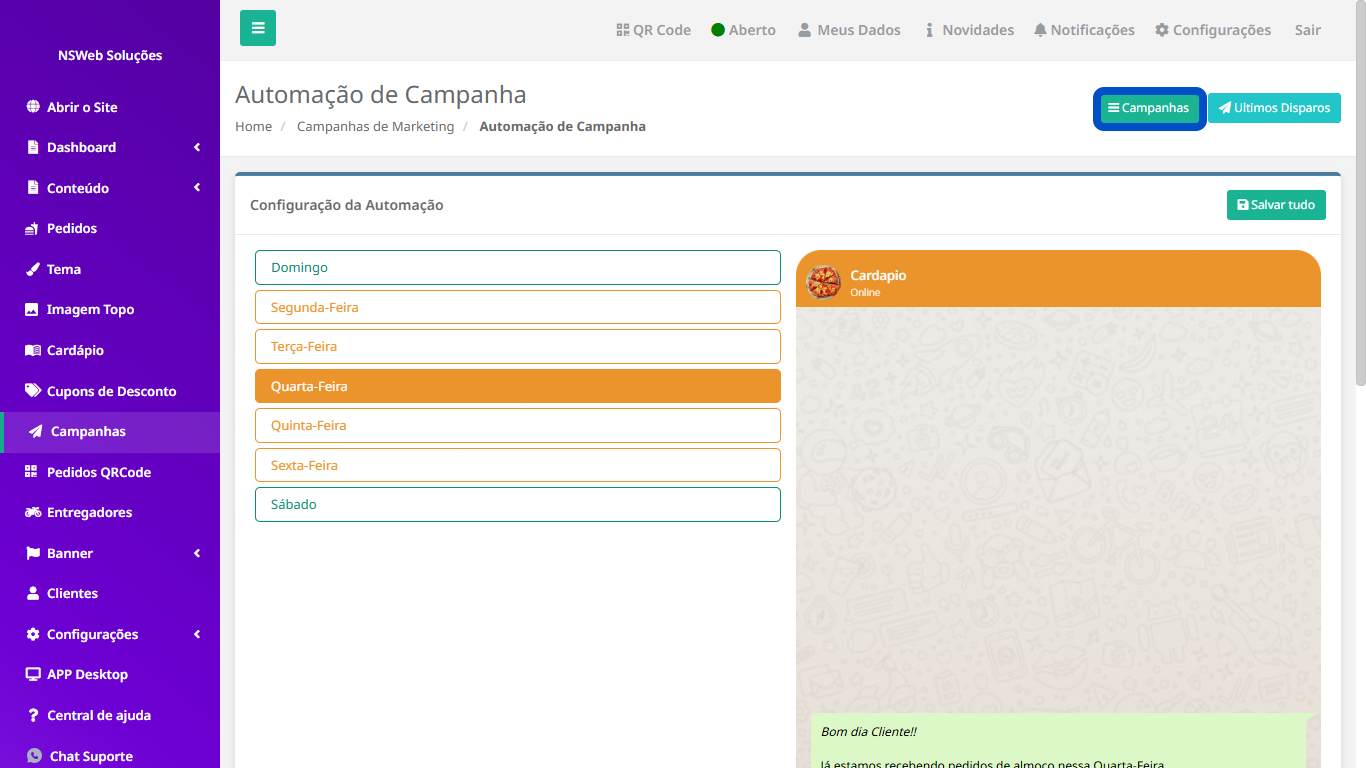This screenshot has width=1366, height=768.
Task: Open Clientes in the sidebar
Action: tap(110, 593)
